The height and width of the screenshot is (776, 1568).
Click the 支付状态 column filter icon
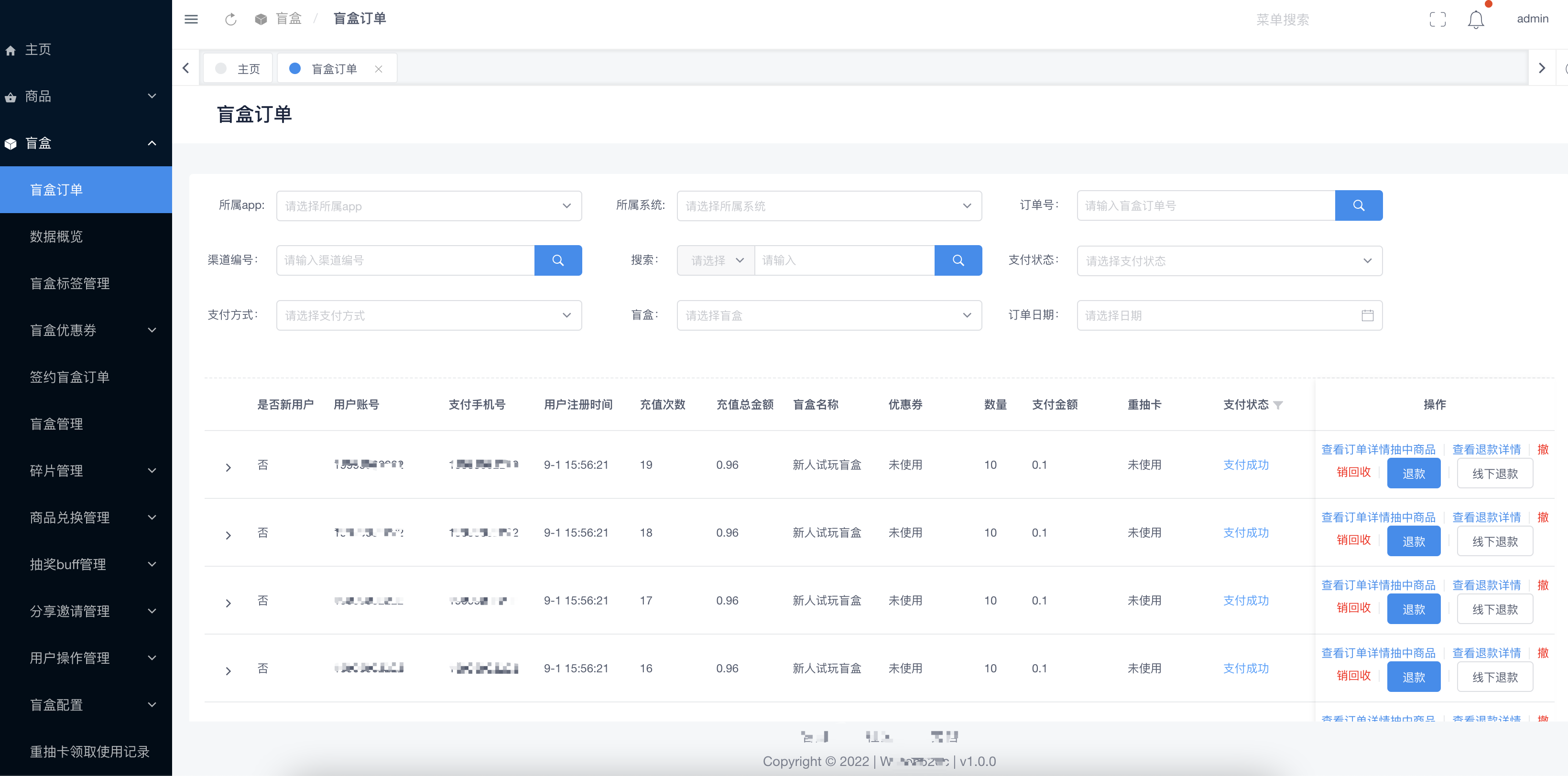pos(1278,405)
